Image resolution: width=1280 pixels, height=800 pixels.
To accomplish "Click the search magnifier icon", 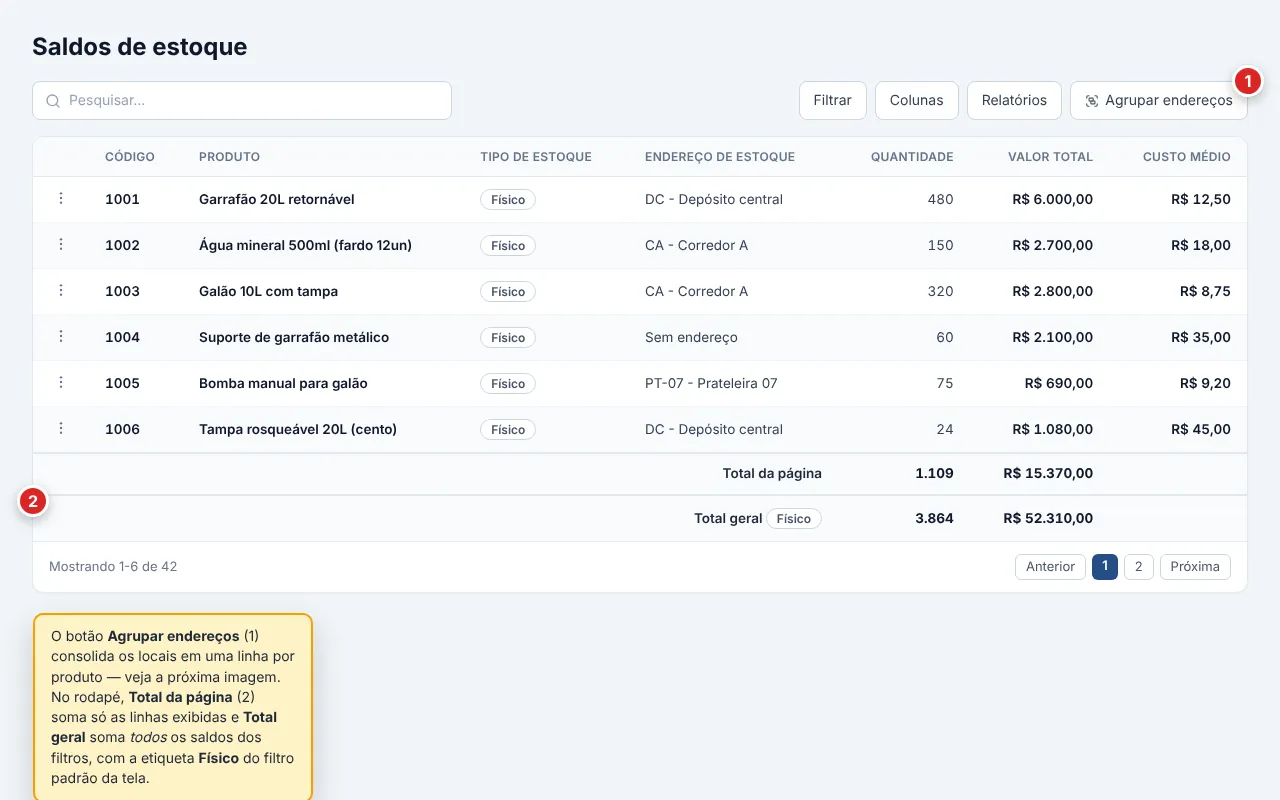I will tap(53, 101).
